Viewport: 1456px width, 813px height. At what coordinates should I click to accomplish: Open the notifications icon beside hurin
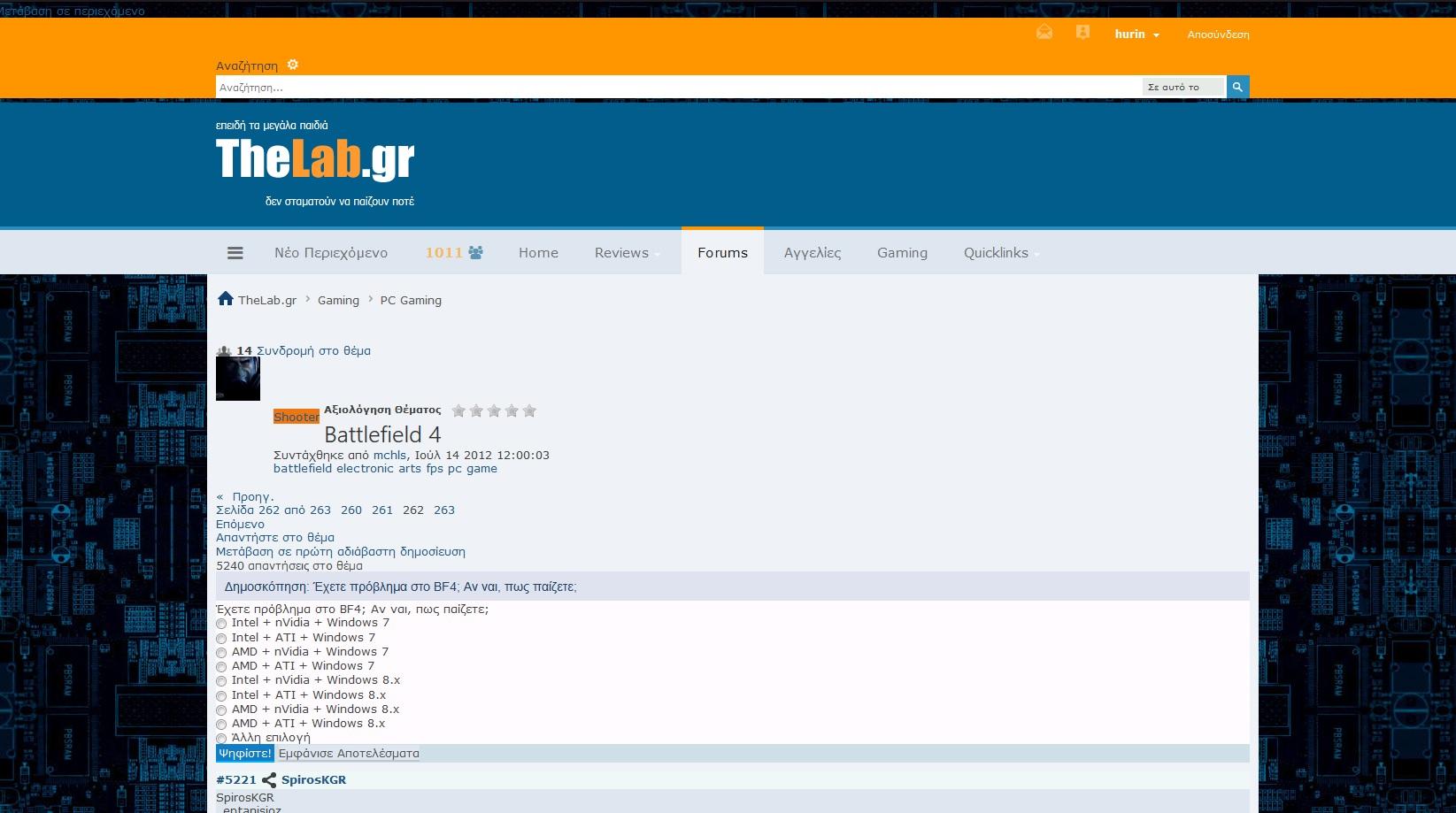[1082, 33]
